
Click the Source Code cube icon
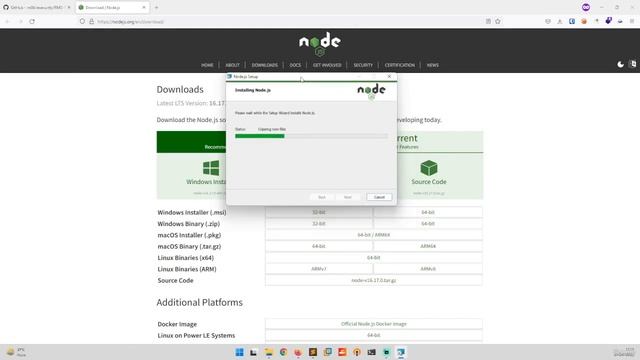pos(429,168)
